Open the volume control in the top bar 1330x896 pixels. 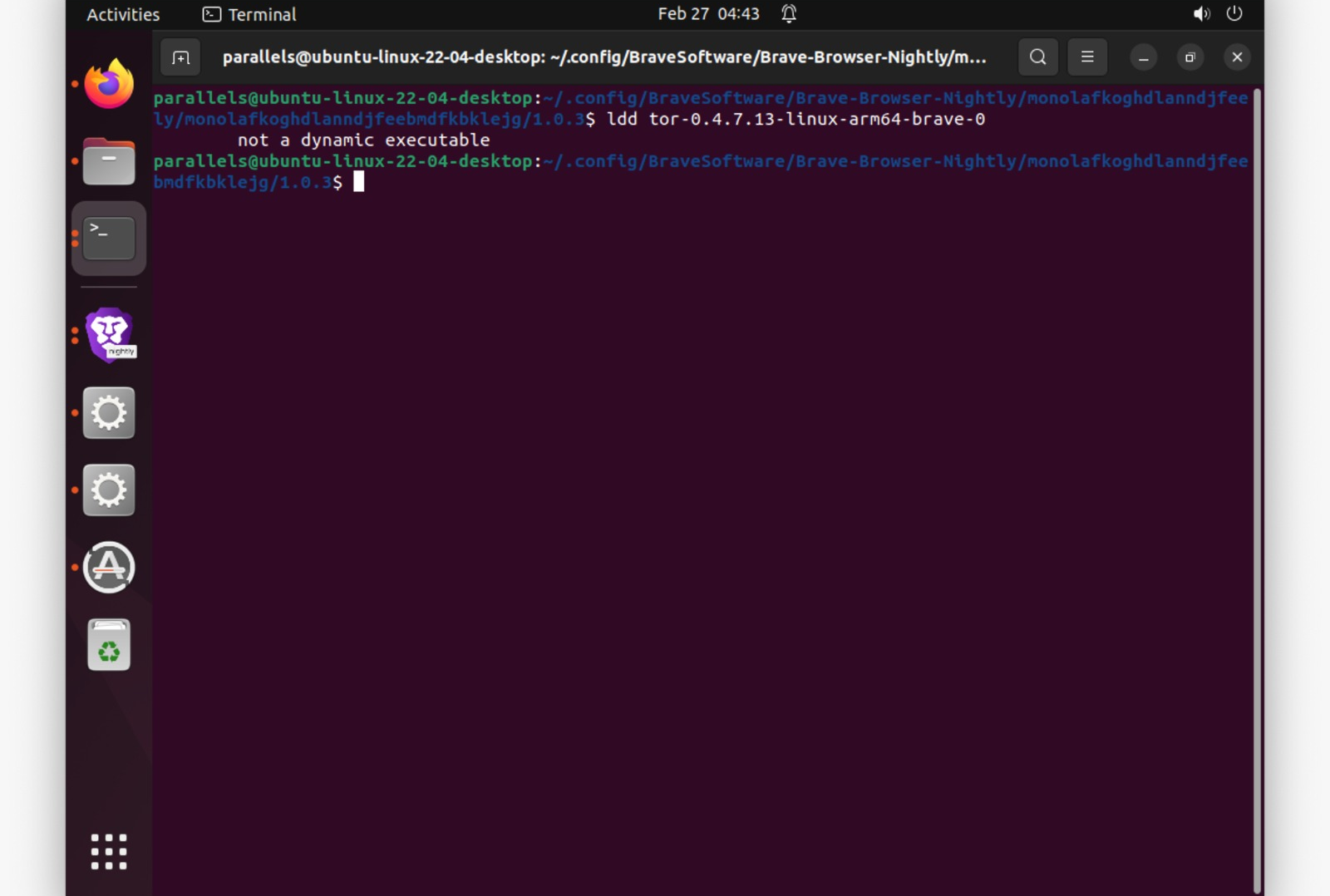tap(1200, 13)
